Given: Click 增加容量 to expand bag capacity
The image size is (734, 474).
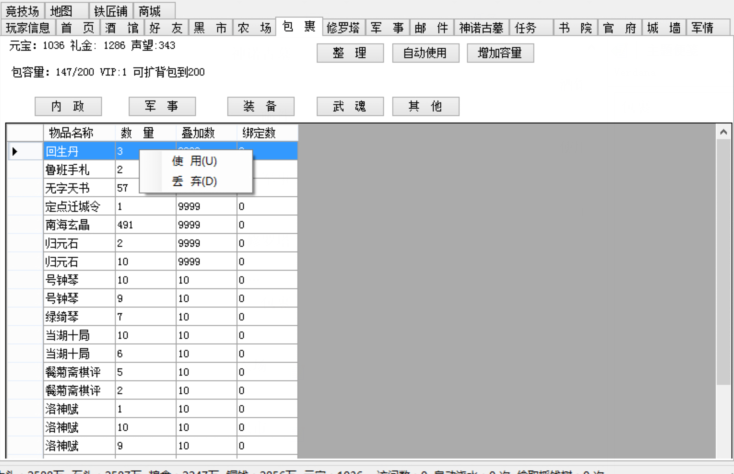Looking at the screenshot, I should coord(500,53).
